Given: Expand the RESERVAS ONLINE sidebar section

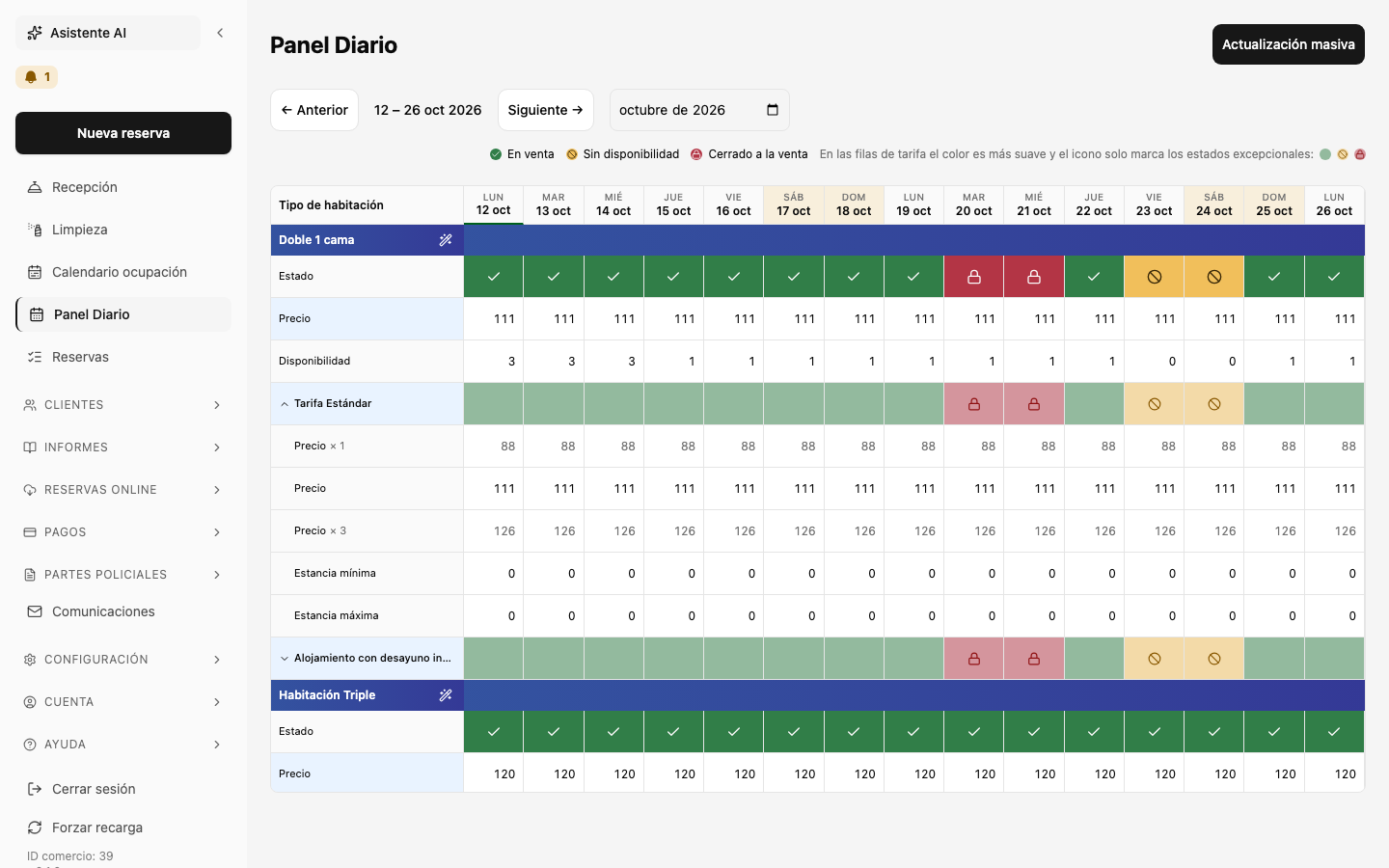Looking at the screenshot, I should coord(123,490).
